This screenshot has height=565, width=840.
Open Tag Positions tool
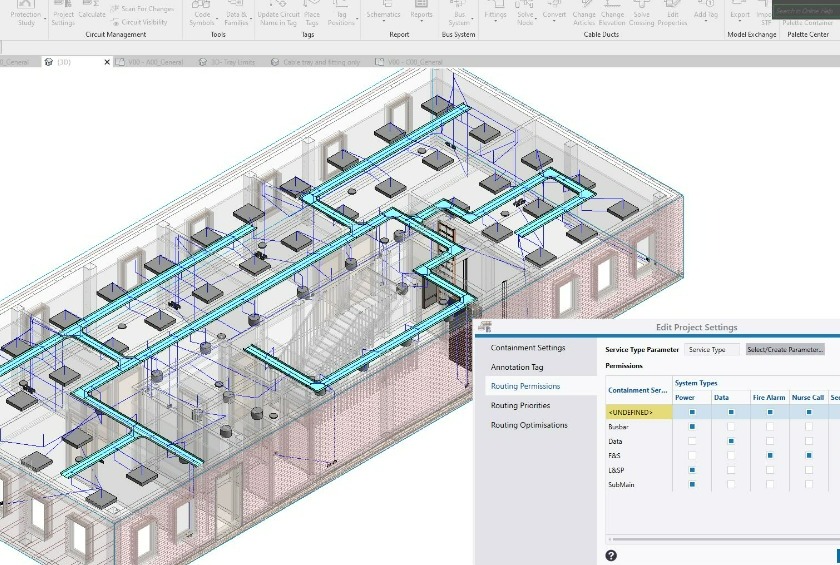tap(341, 13)
